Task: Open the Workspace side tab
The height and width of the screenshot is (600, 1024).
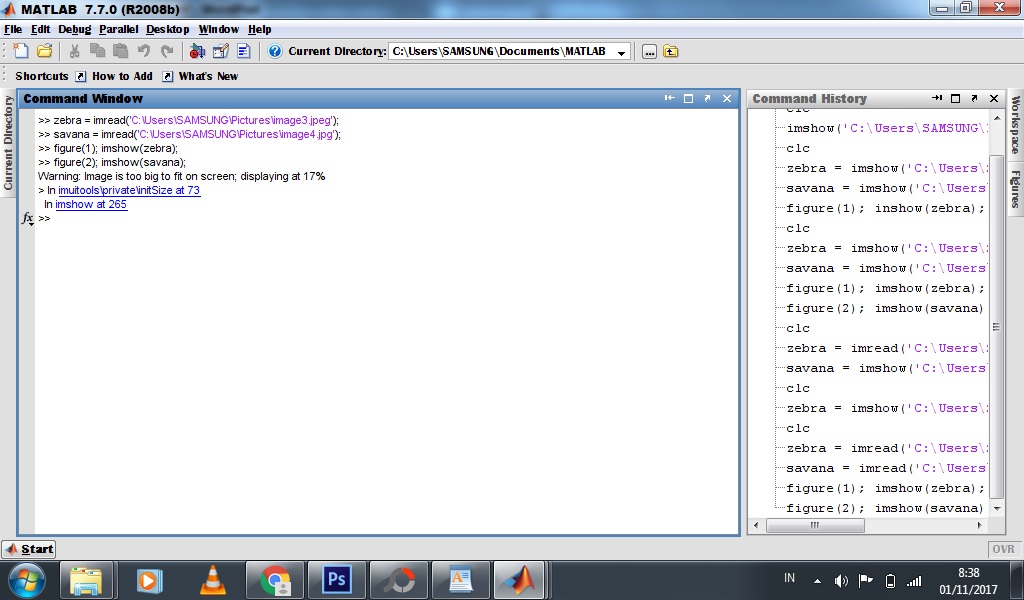Action: (1016, 125)
